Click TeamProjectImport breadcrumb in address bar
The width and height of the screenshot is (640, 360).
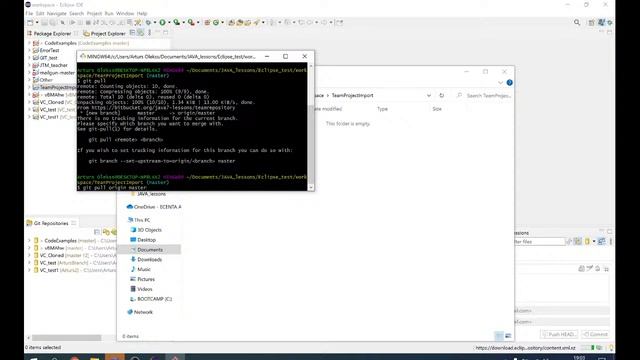coord(352,95)
